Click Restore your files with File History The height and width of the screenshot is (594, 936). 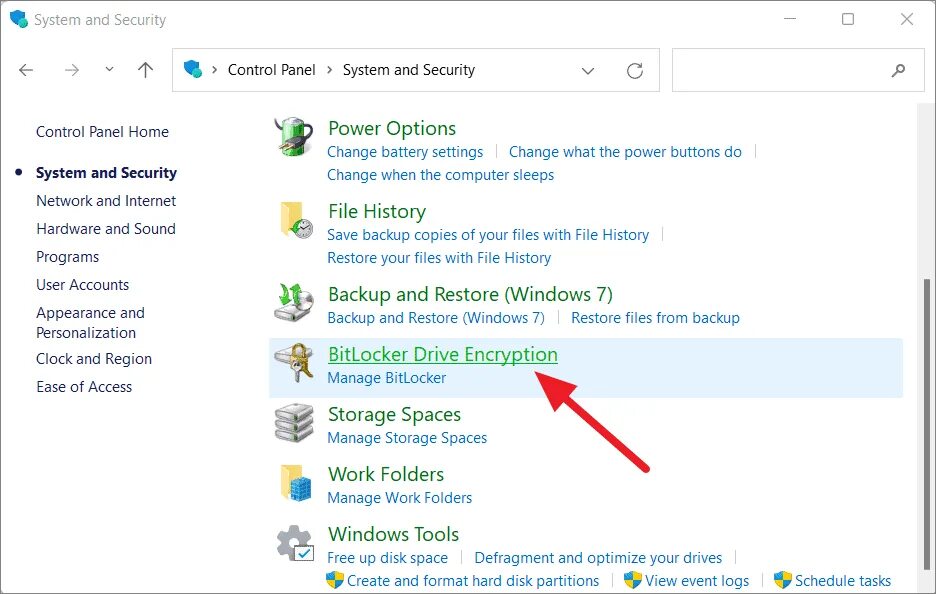click(x=439, y=258)
